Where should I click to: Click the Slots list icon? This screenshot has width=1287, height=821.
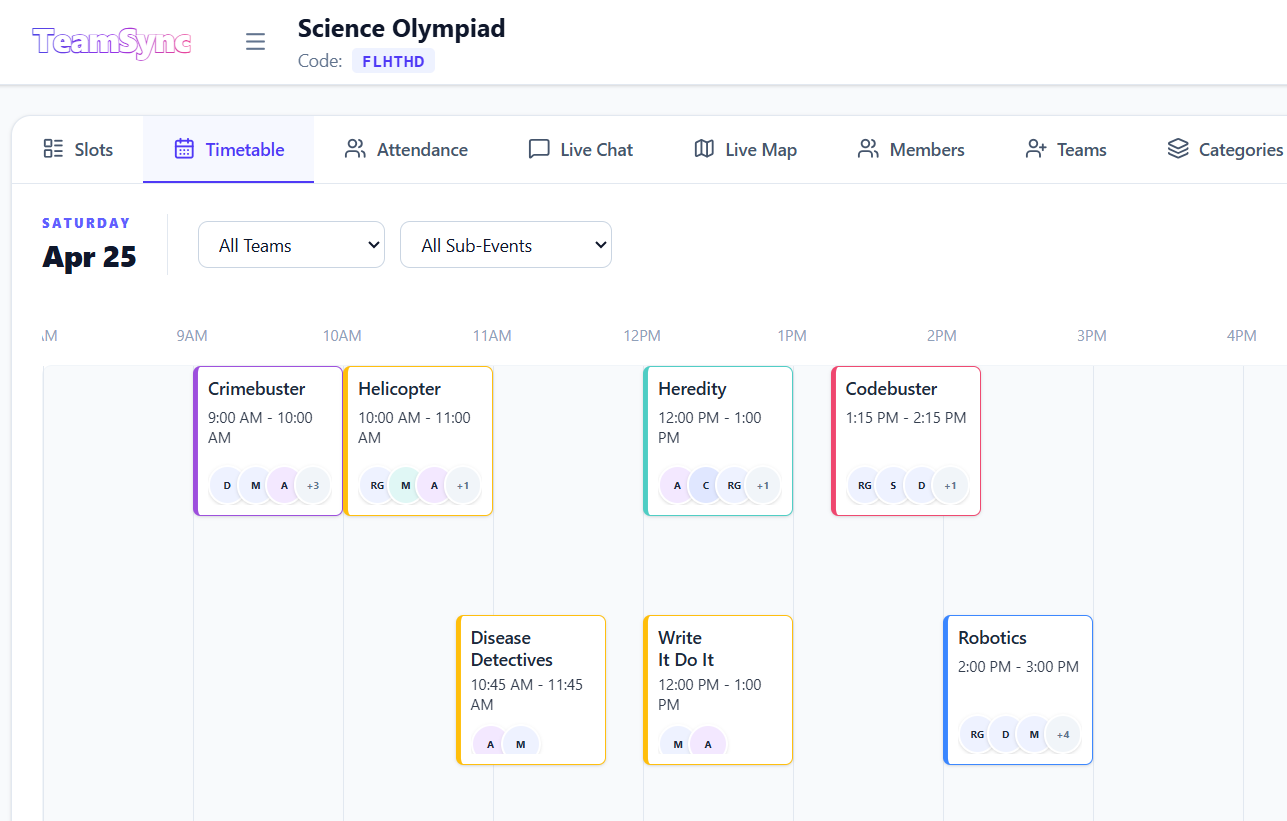tap(53, 149)
